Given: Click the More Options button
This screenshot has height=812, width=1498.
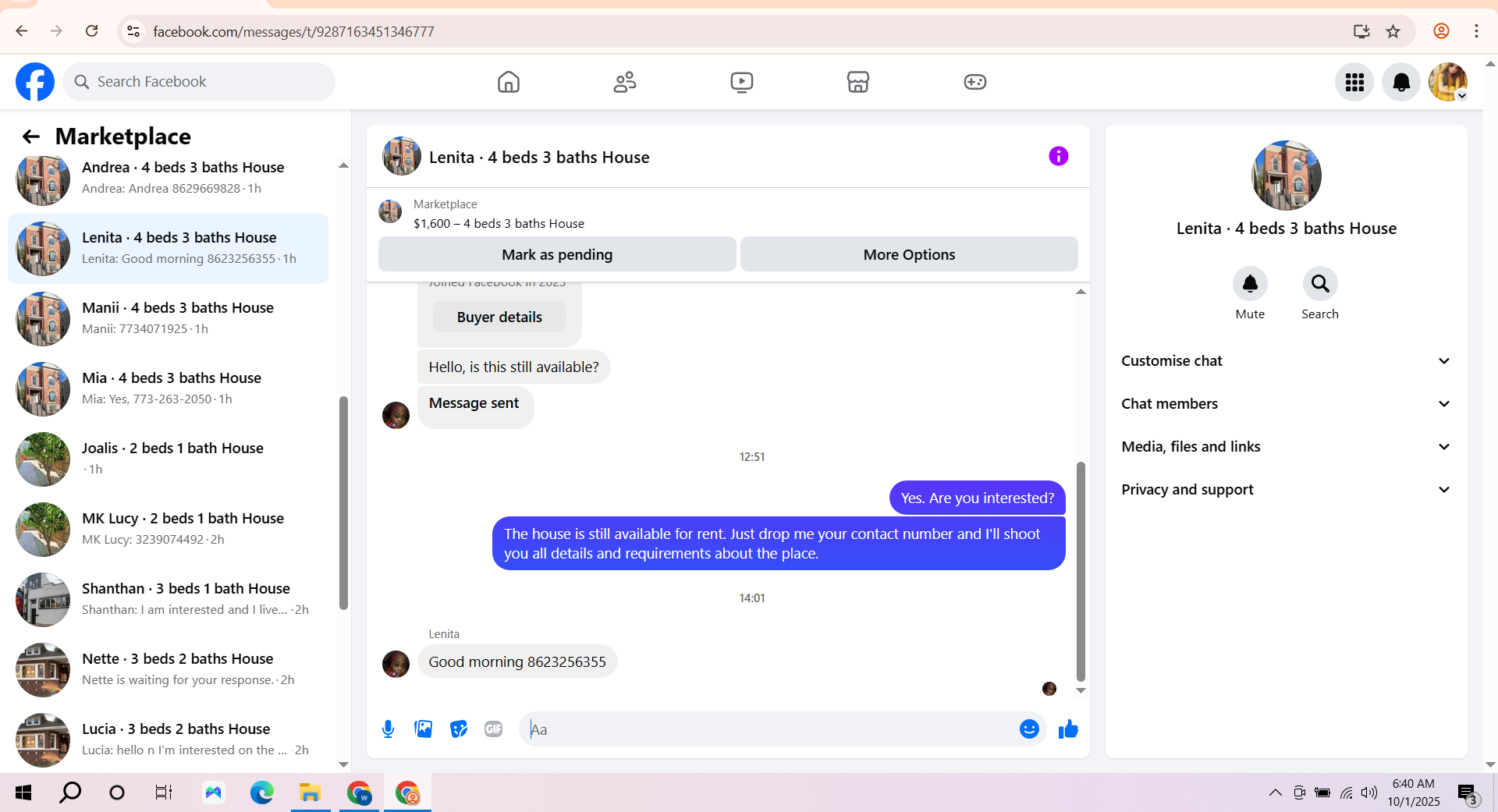Looking at the screenshot, I should point(909,254).
